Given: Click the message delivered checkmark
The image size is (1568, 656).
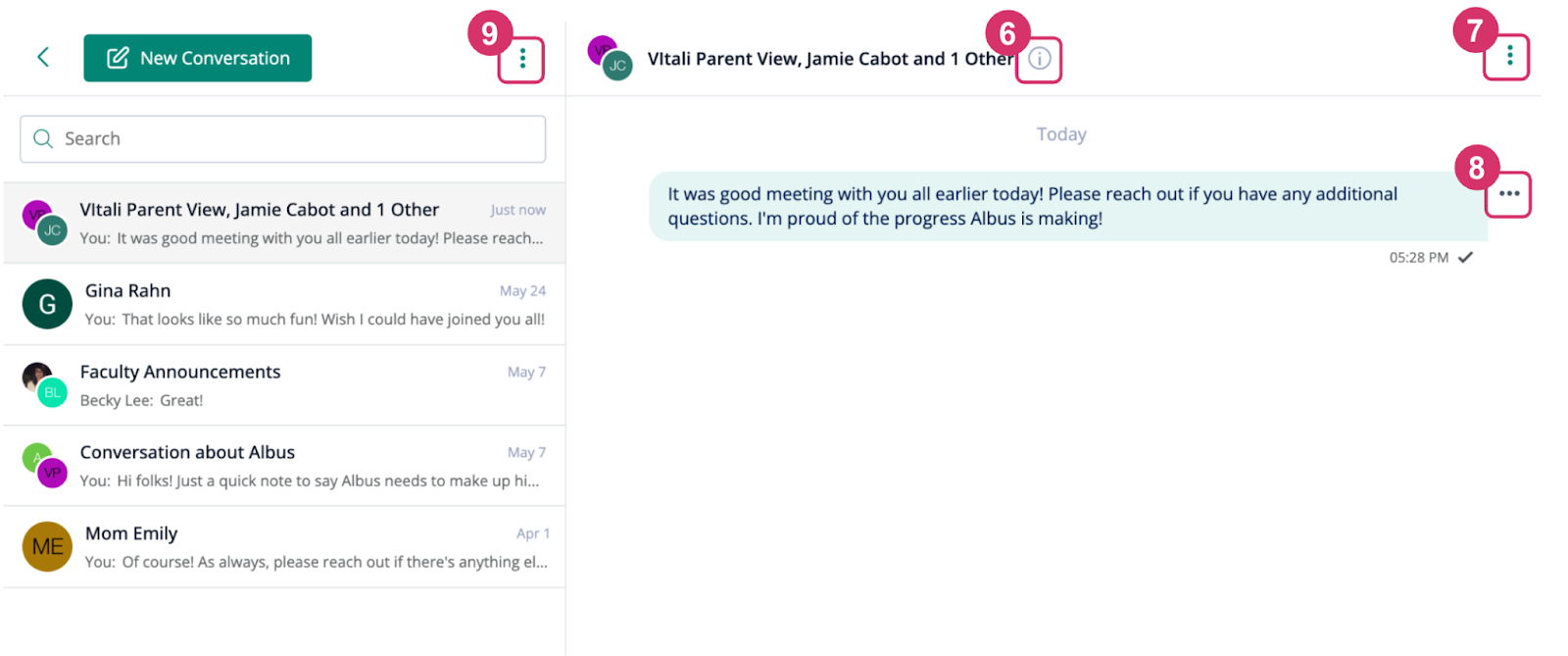Looking at the screenshot, I should pos(1465,258).
